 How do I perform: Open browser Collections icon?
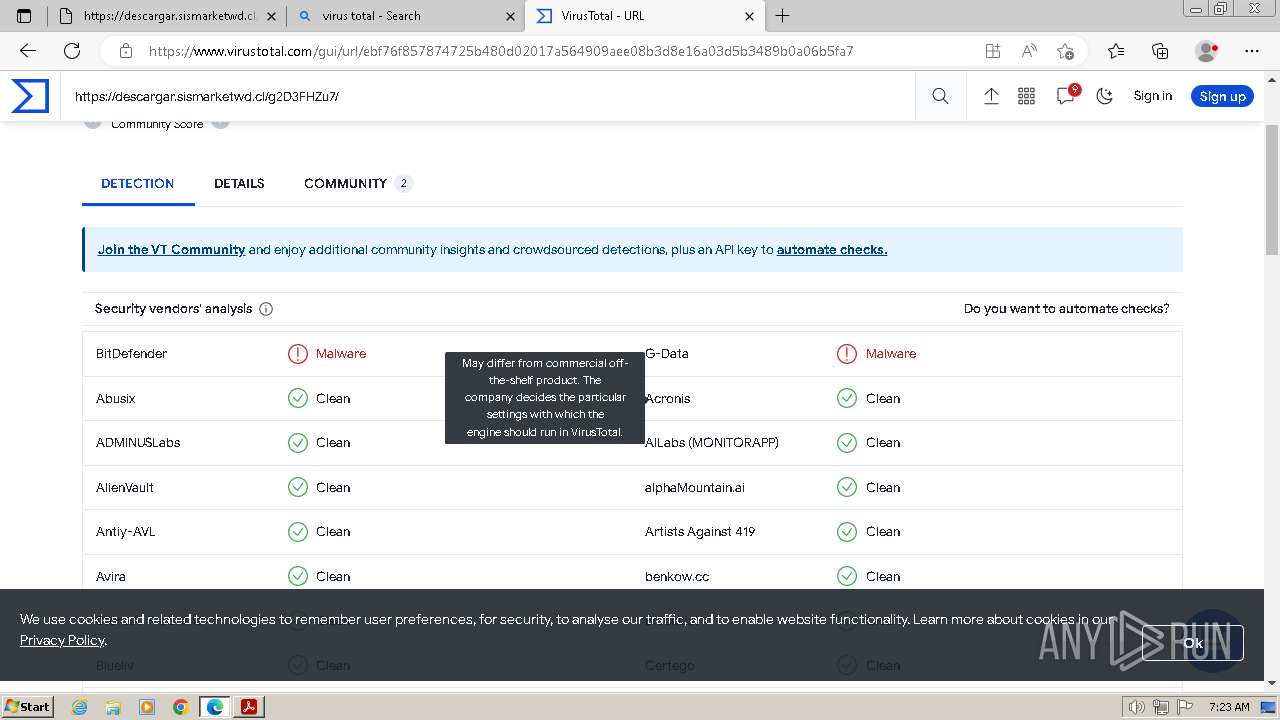tap(1160, 51)
